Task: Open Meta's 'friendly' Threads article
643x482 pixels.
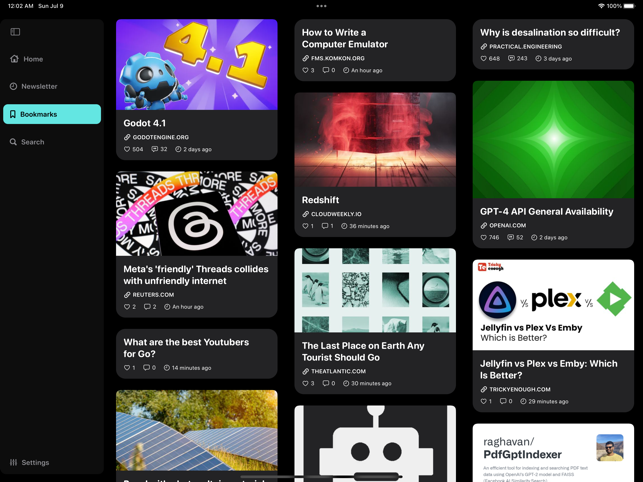Action: coord(196,275)
